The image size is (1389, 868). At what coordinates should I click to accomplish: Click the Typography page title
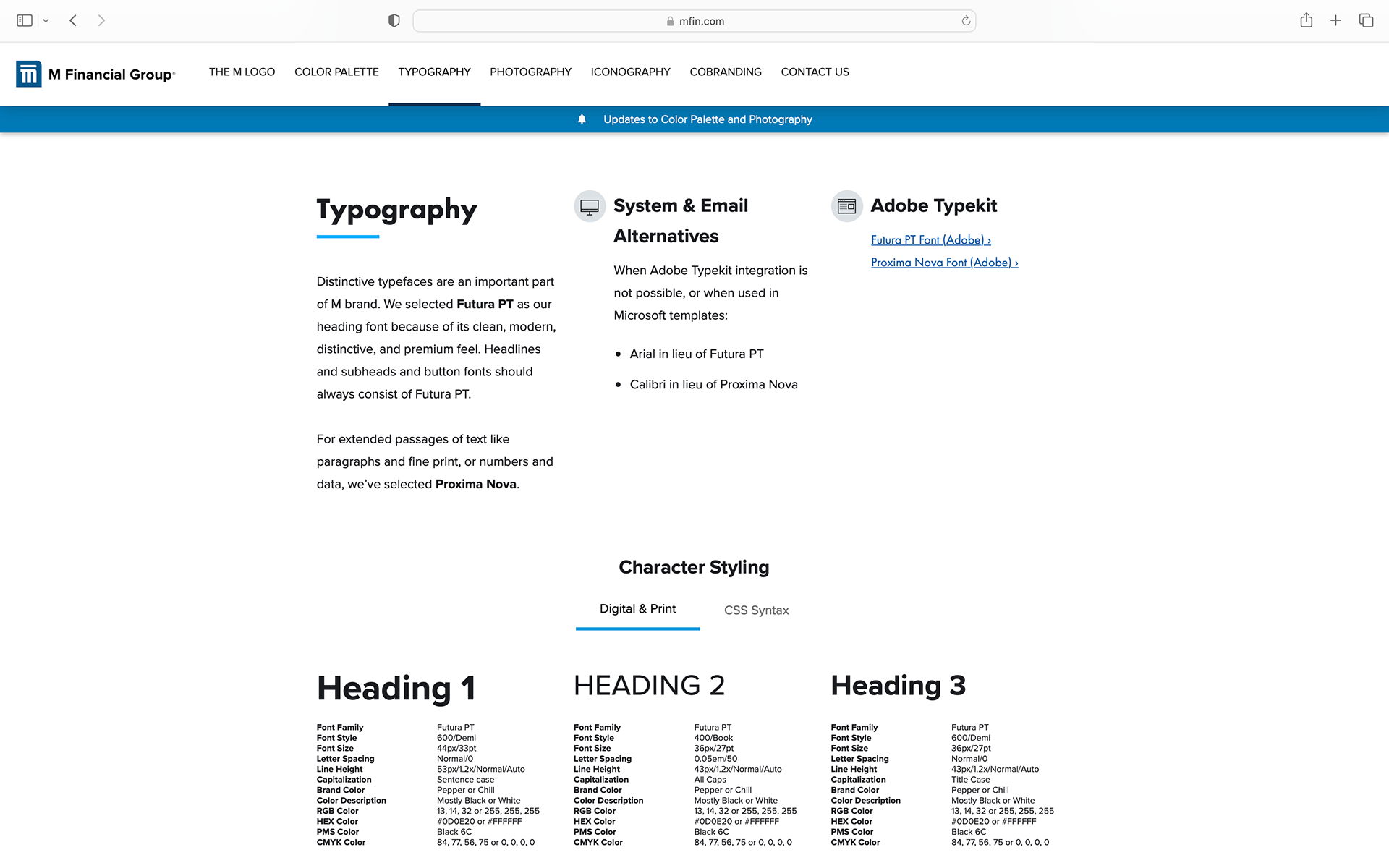pos(396,210)
